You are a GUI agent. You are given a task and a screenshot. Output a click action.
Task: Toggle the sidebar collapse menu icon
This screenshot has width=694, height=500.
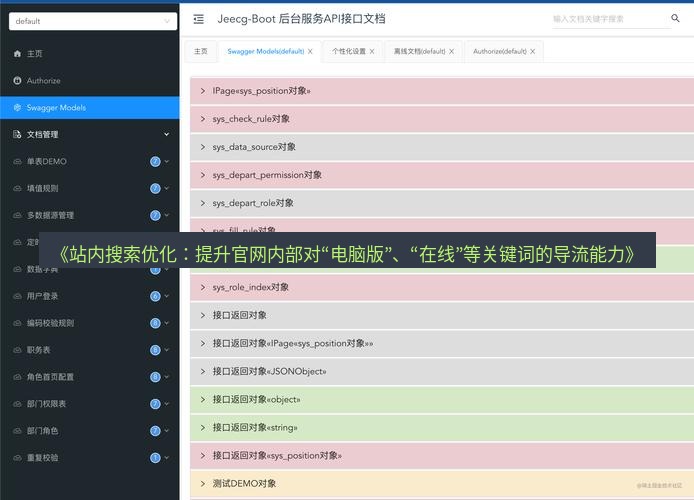coord(199,19)
